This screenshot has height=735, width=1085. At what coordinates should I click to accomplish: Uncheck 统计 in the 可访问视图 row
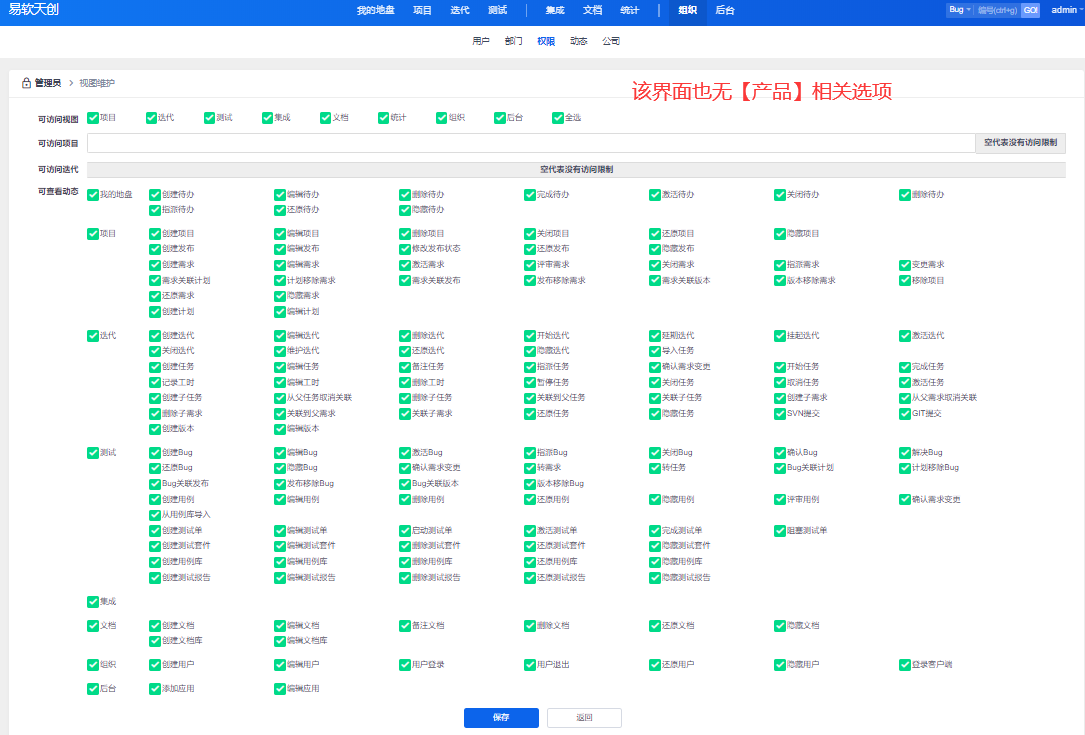(x=384, y=118)
